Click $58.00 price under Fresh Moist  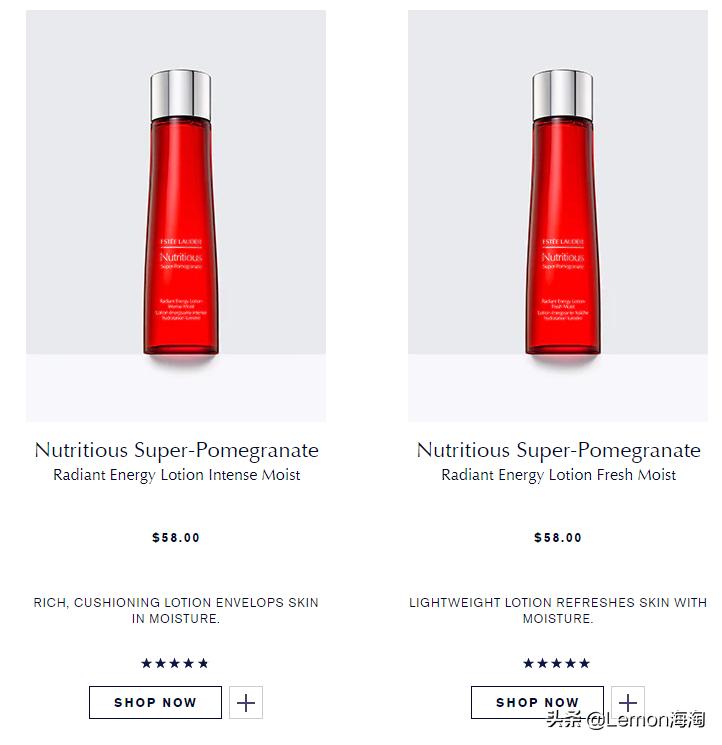click(x=558, y=537)
